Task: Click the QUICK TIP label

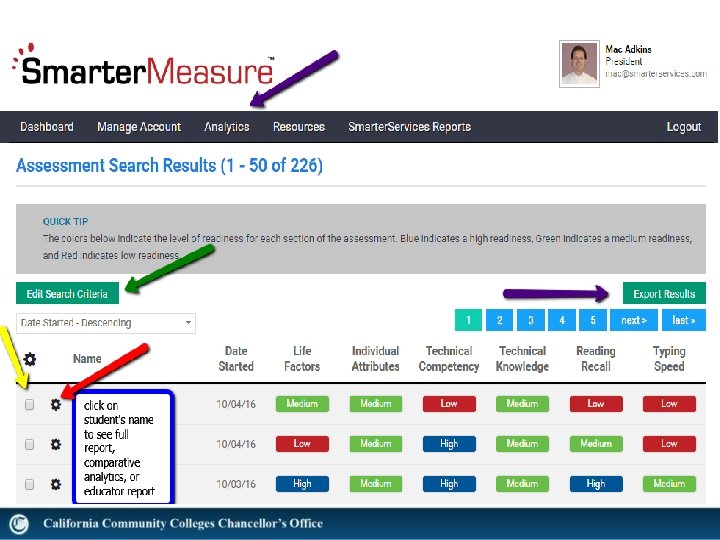Action: (x=65, y=222)
